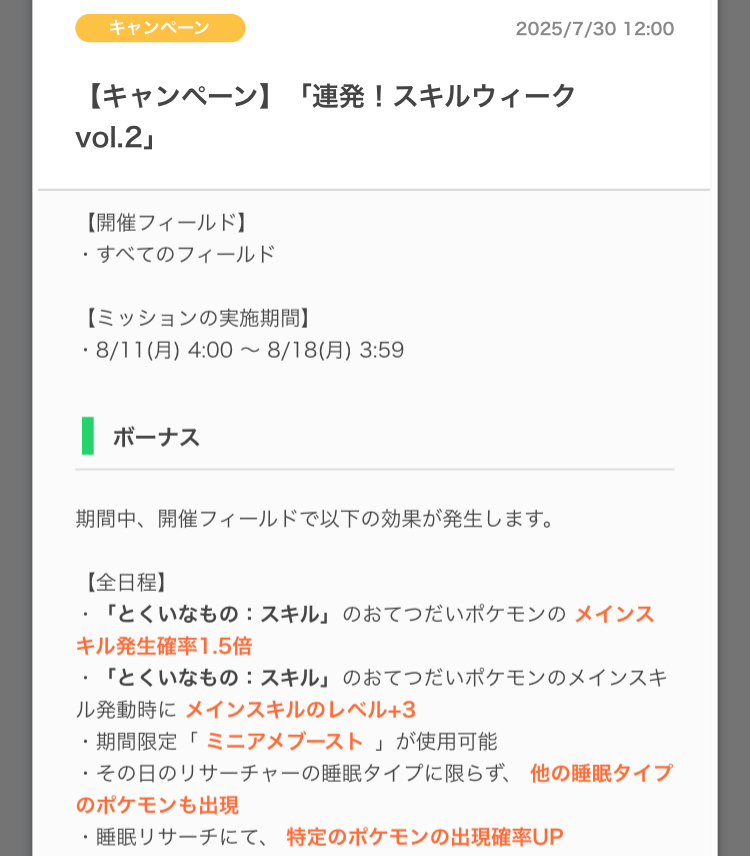The height and width of the screenshot is (856, 750).
Task: Click the first bold 「とくいなもの：スキル」 text
Action: [215, 614]
